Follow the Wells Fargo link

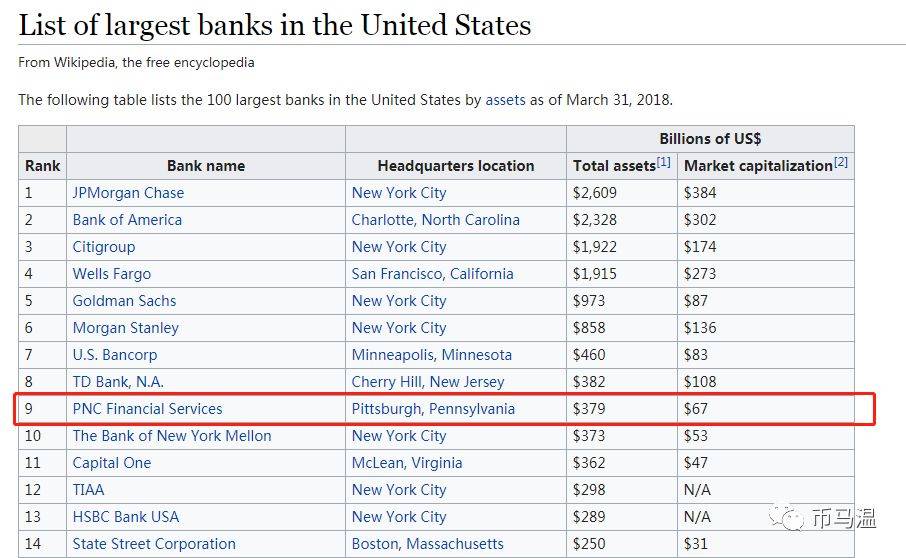pos(111,274)
